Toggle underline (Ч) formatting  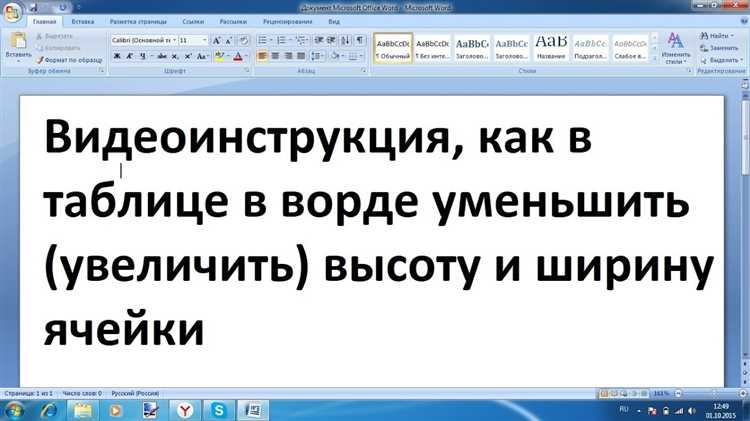pyautogui.click(x=142, y=56)
